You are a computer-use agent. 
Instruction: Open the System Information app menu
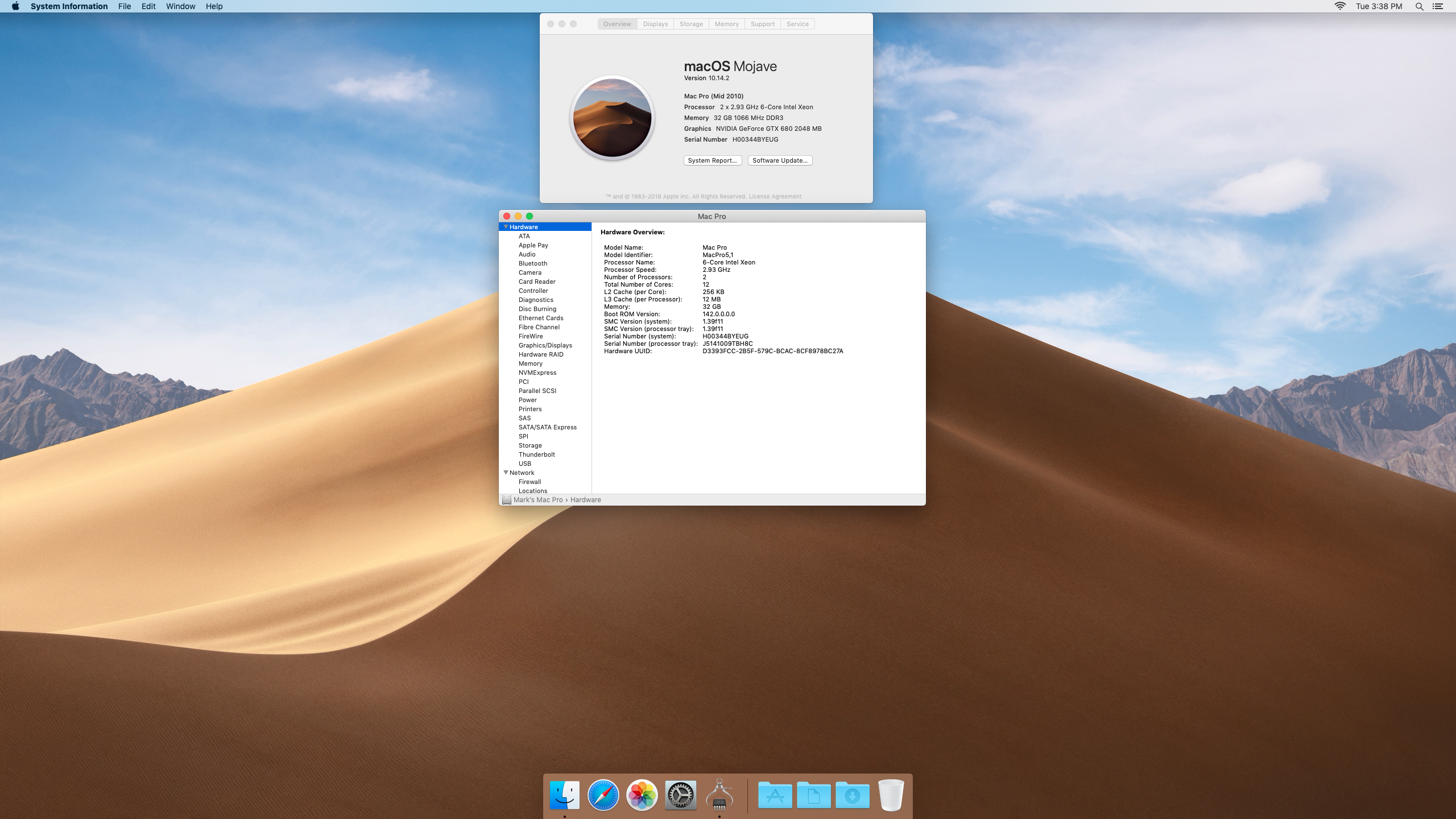tap(69, 6)
